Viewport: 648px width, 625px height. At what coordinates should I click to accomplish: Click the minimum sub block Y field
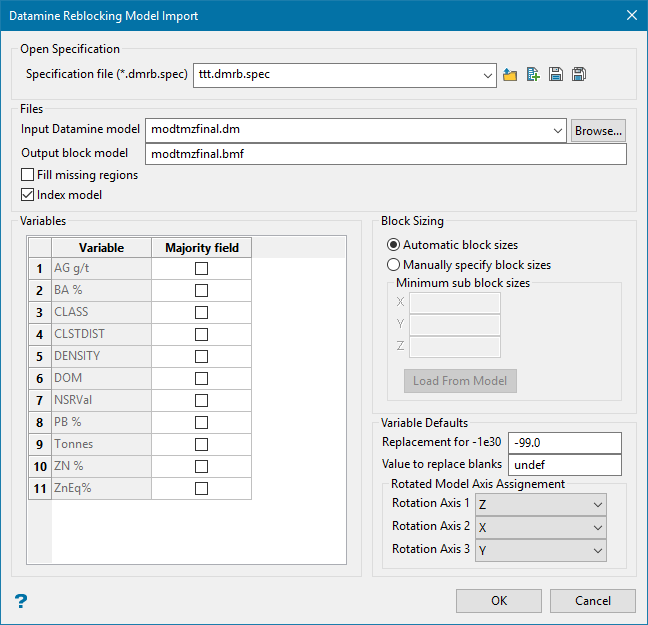pyautogui.click(x=455, y=325)
